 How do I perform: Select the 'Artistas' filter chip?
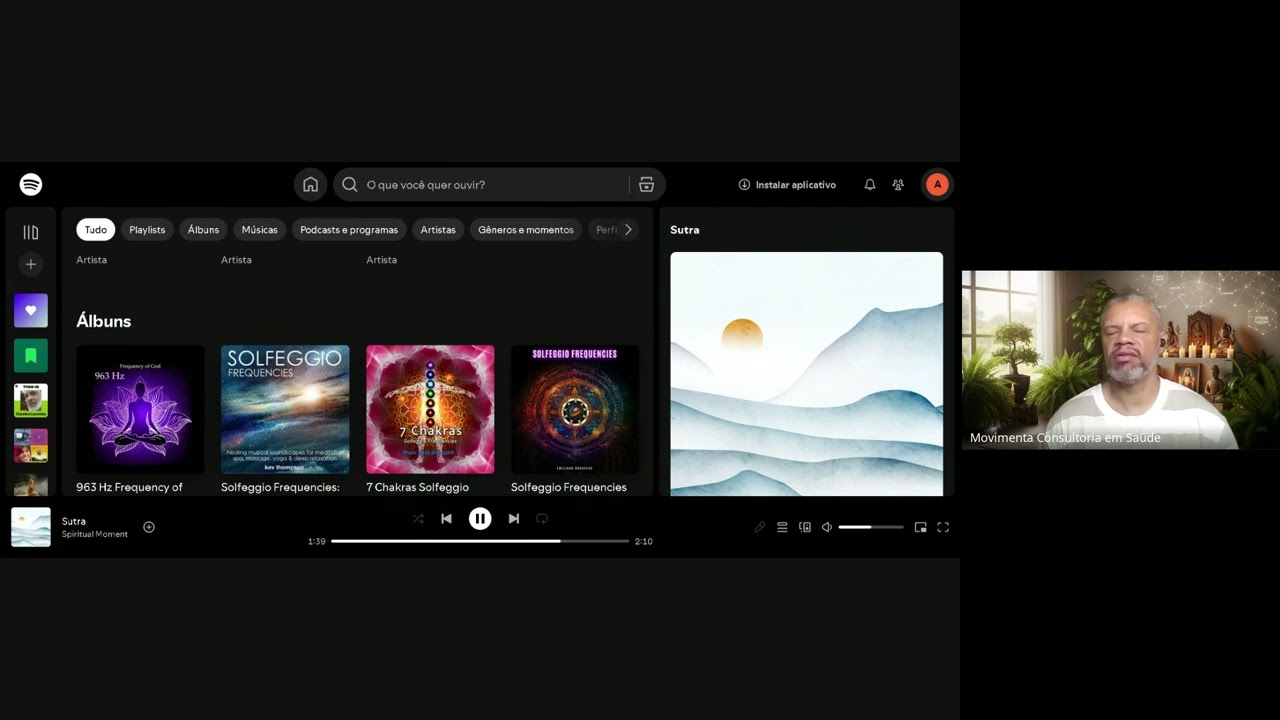(438, 230)
